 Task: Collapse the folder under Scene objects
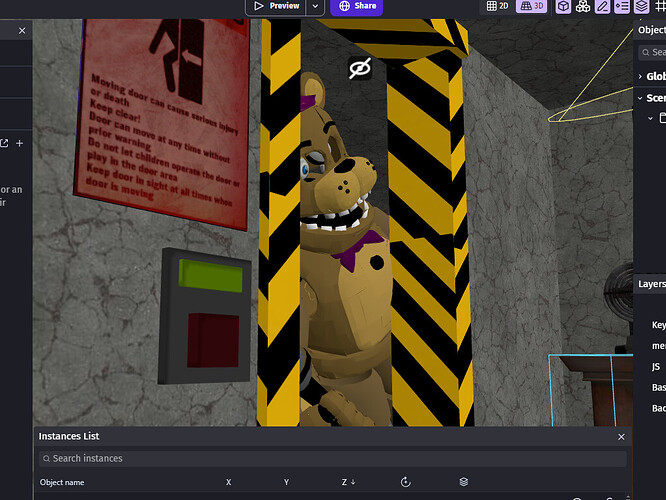650,118
